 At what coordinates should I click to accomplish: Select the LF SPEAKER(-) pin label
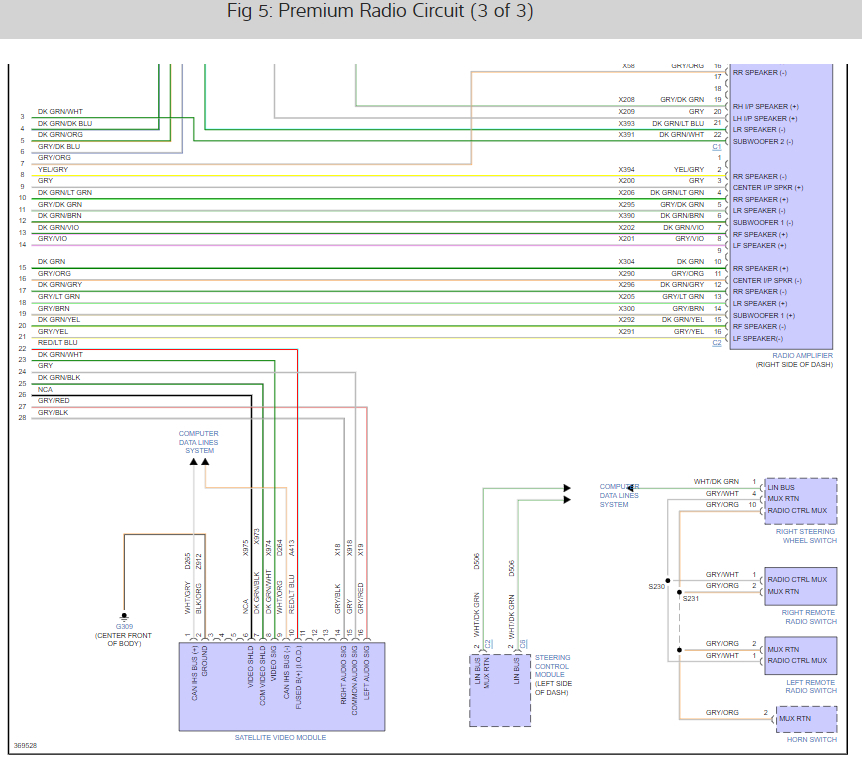click(758, 339)
